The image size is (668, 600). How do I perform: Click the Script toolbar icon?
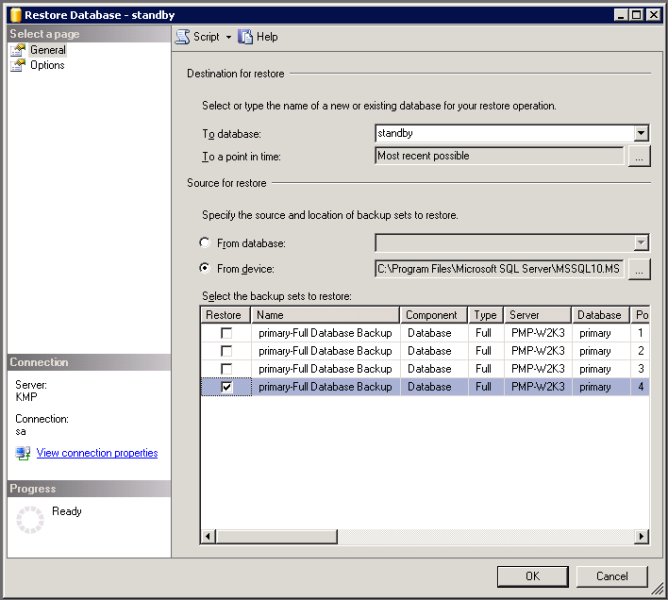click(x=183, y=37)
